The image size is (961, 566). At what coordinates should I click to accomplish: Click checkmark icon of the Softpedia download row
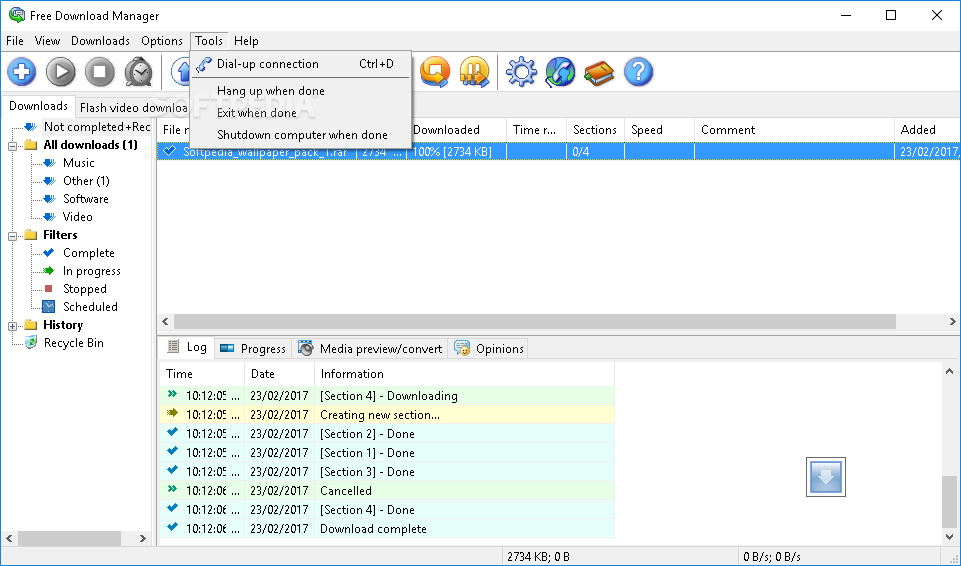(x=170, y=151)
